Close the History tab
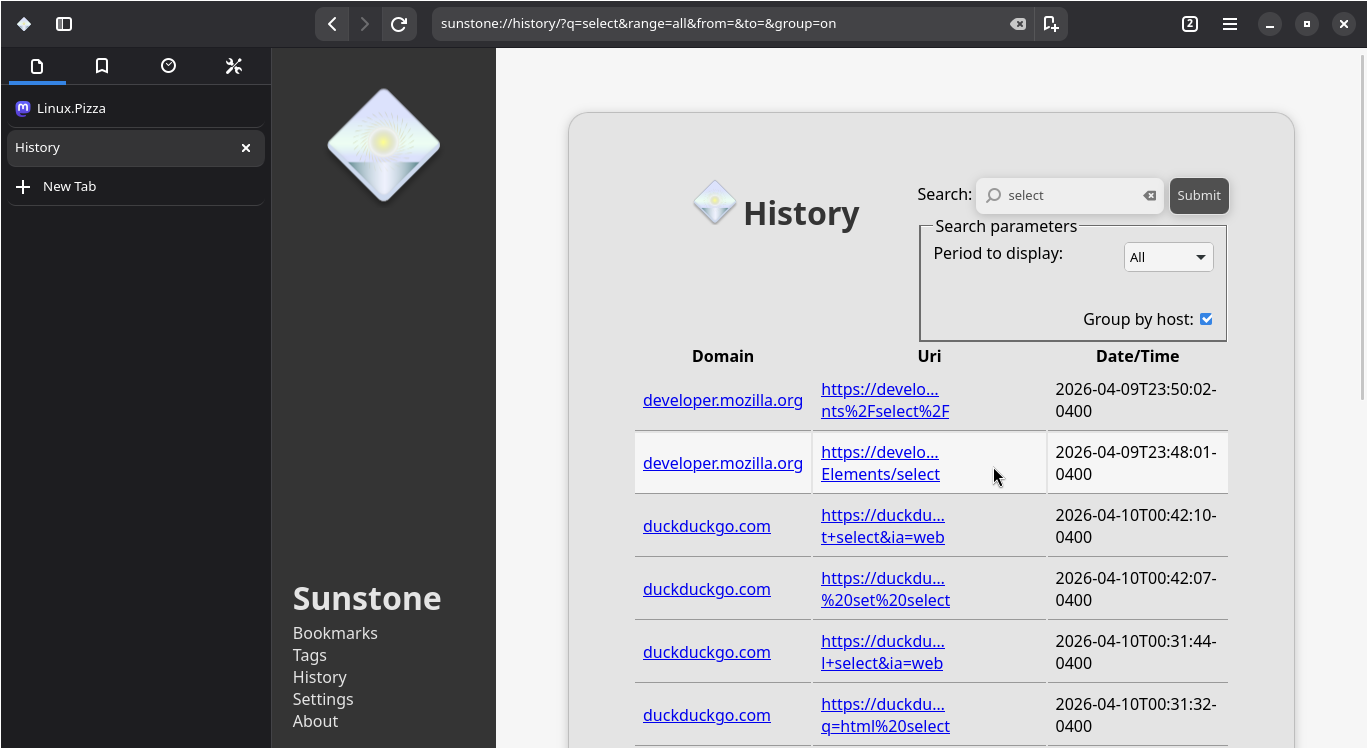This screenshot has width=1368, height=749. point(246,148)
